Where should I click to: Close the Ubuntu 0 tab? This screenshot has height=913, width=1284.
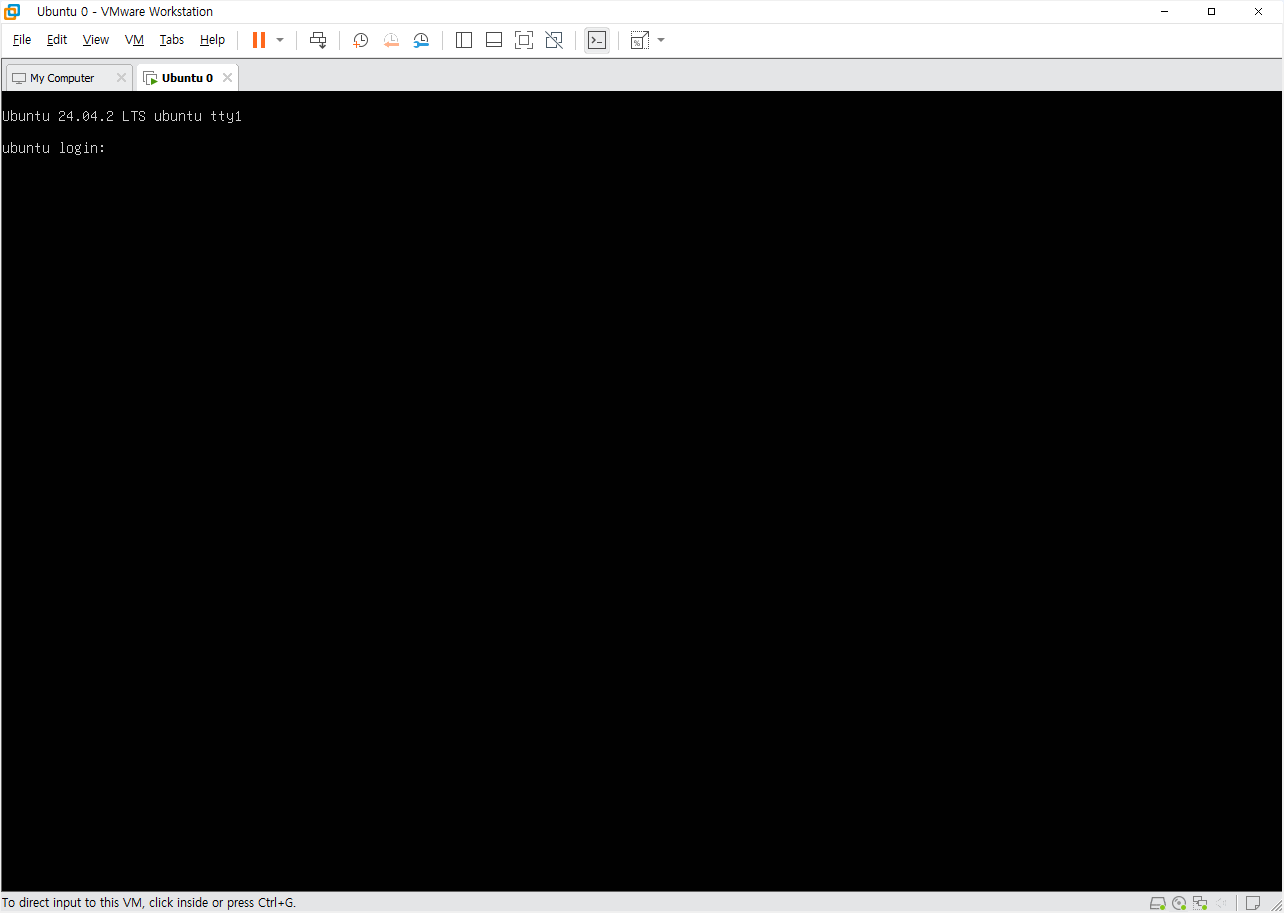(x=227, y=78)
